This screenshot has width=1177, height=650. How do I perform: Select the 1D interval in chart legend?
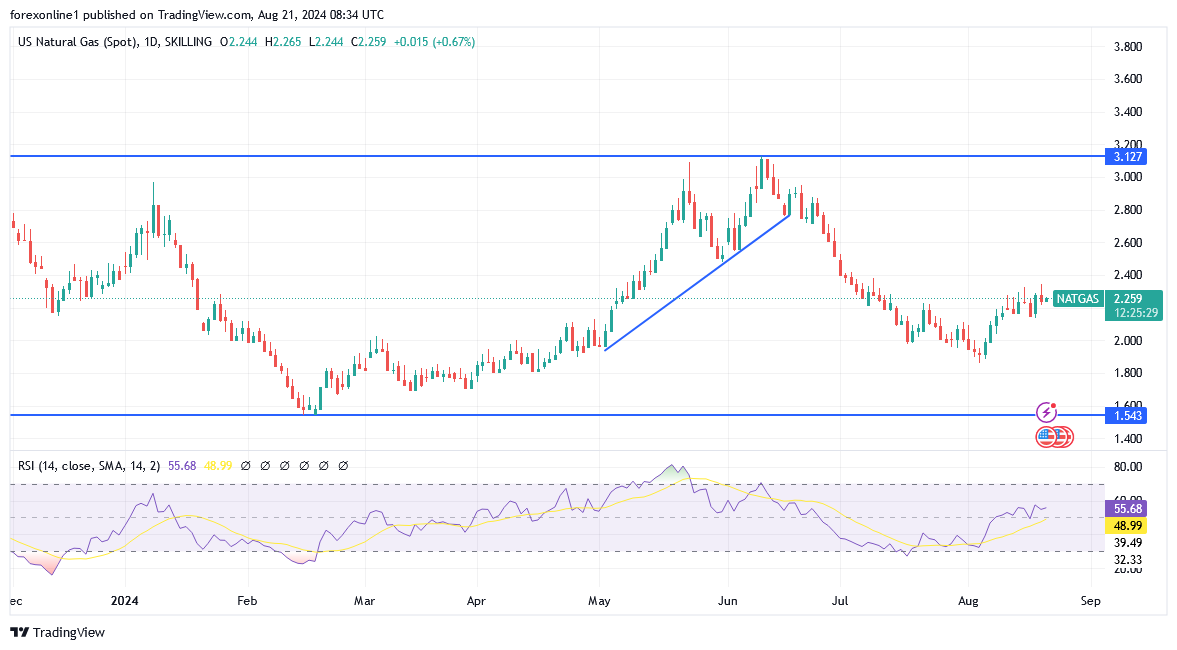151,42
